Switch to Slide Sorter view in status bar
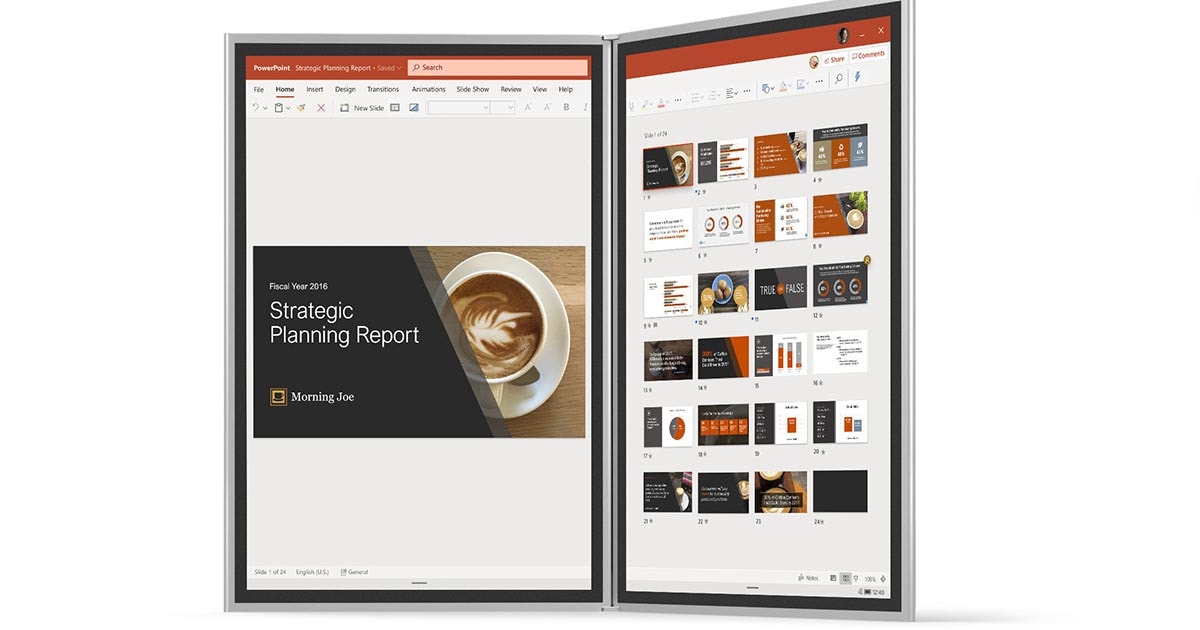The width and height of the screenshot is (1200, 630). pos(846,578)
